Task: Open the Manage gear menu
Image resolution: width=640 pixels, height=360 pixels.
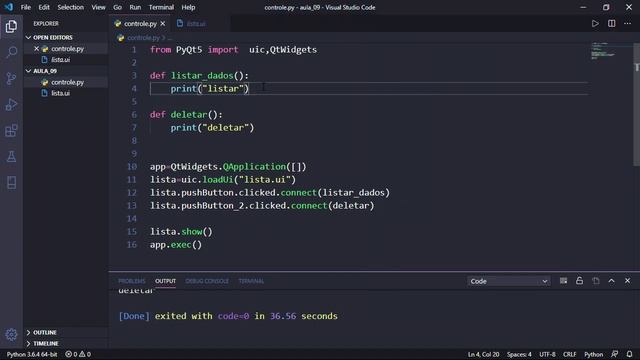Action: tap(11, 335)
